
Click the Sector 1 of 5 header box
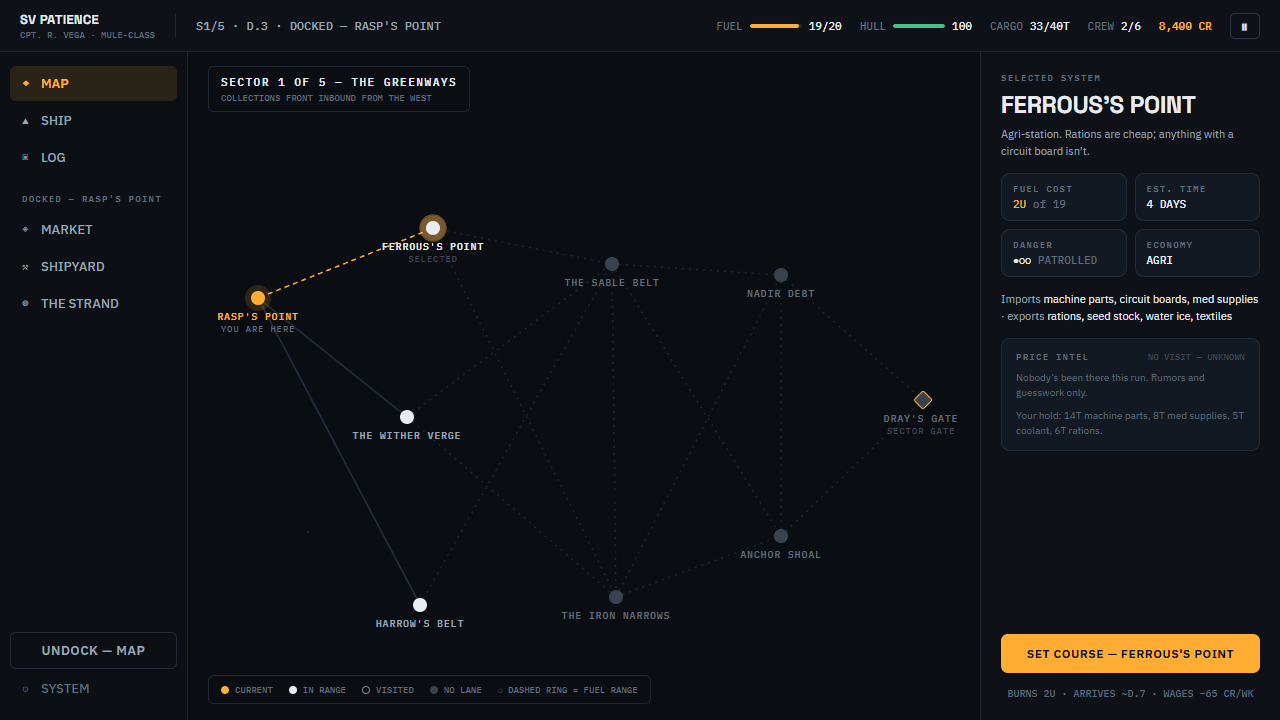[x=339, y=89]
